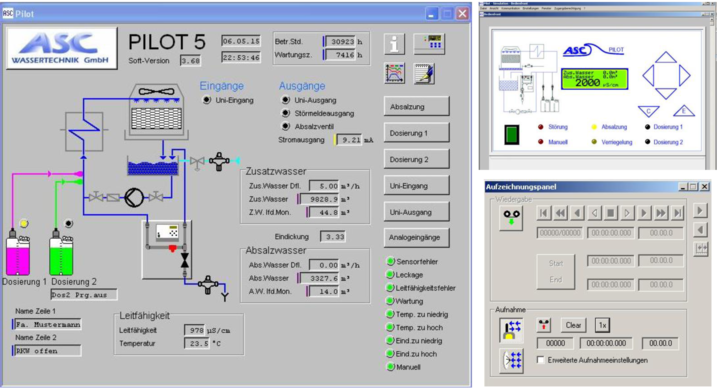The height and width of the screenshot is (389, 720).
Task: Step back one frame with hollow left arrow
Action: 594,213
